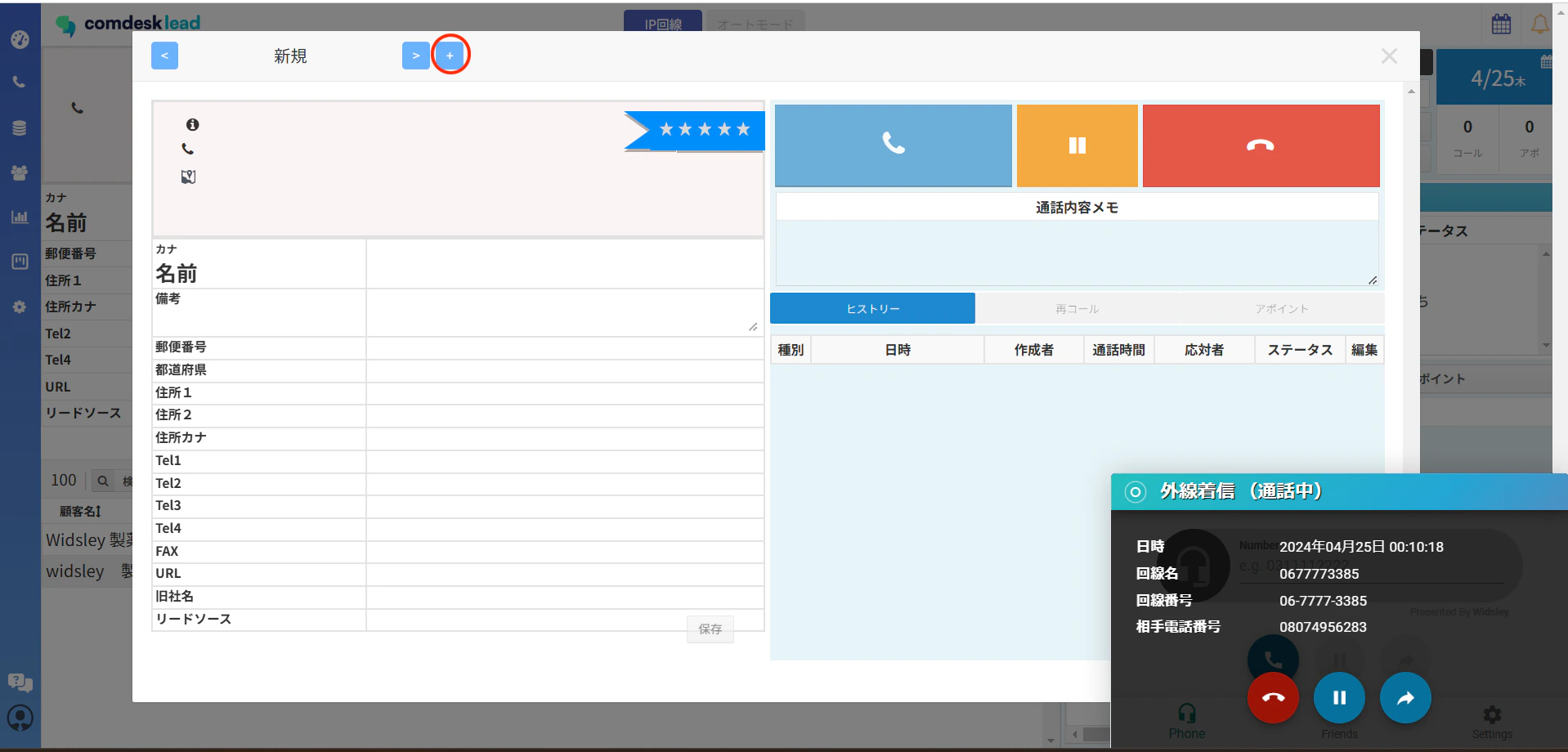The width and height of the screenshot is (1568, 752).
Task: Close the new record dialog
Action: click(x=1389, y=56)
